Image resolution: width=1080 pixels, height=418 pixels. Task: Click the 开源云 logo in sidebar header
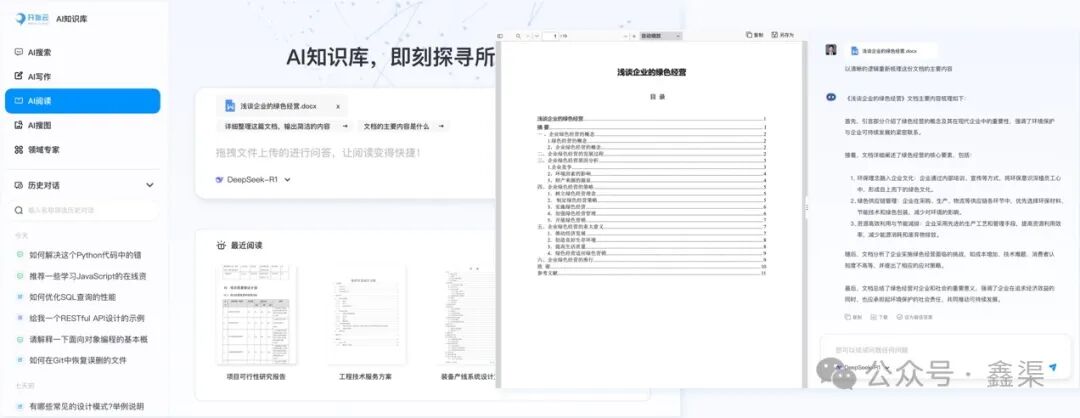pos(30,19)
